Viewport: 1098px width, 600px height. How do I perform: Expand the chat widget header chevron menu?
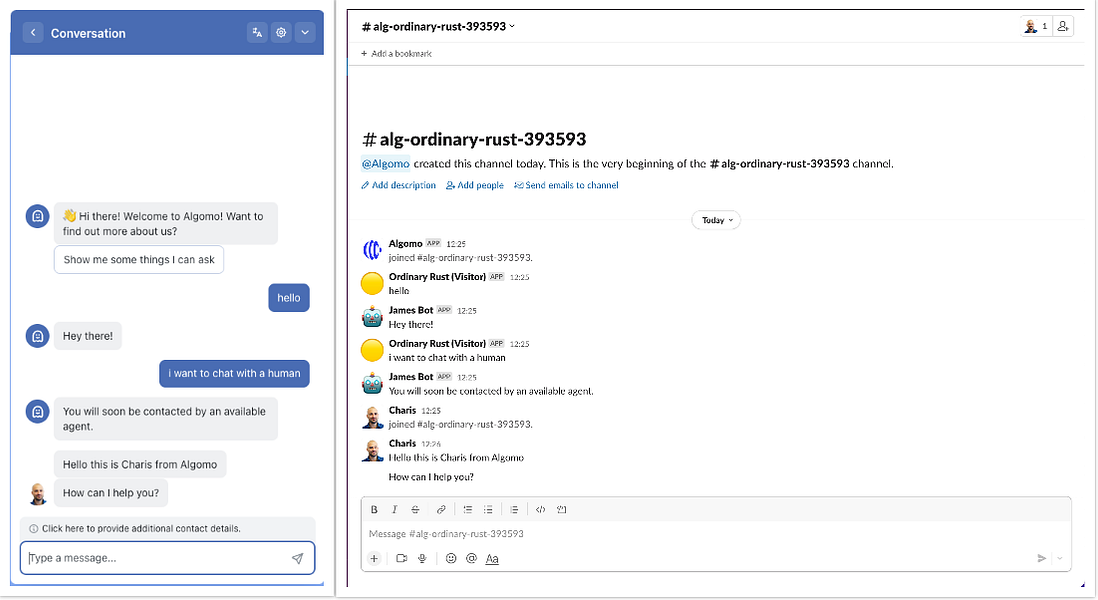(x=305, y=32)
